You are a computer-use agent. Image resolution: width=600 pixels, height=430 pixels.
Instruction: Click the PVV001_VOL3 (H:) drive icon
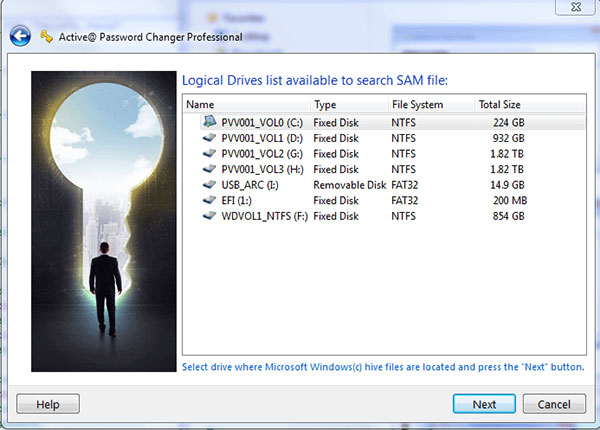coord(208,169)
